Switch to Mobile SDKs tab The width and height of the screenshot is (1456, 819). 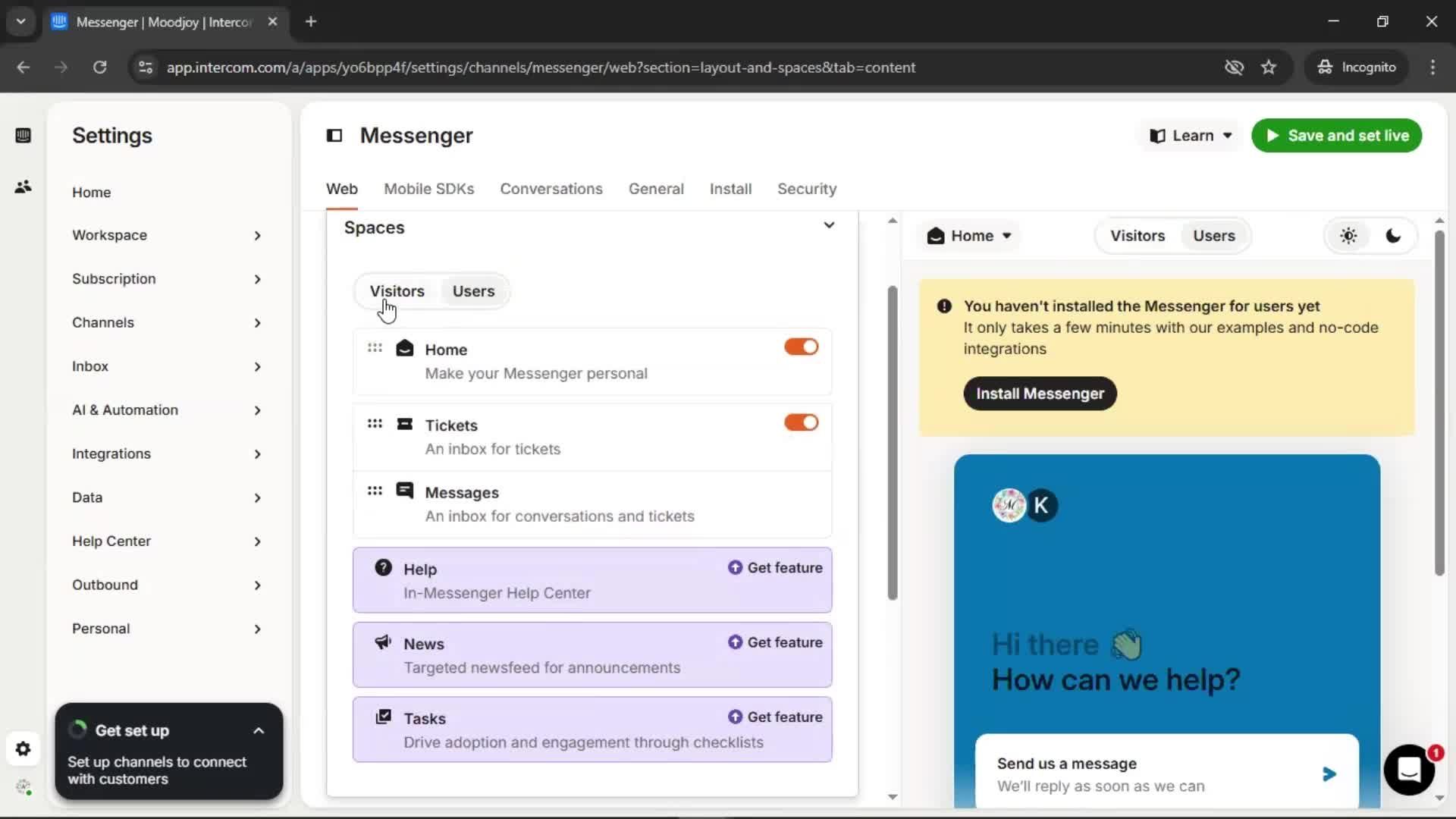pyautogui.click(x=428, y=189)
